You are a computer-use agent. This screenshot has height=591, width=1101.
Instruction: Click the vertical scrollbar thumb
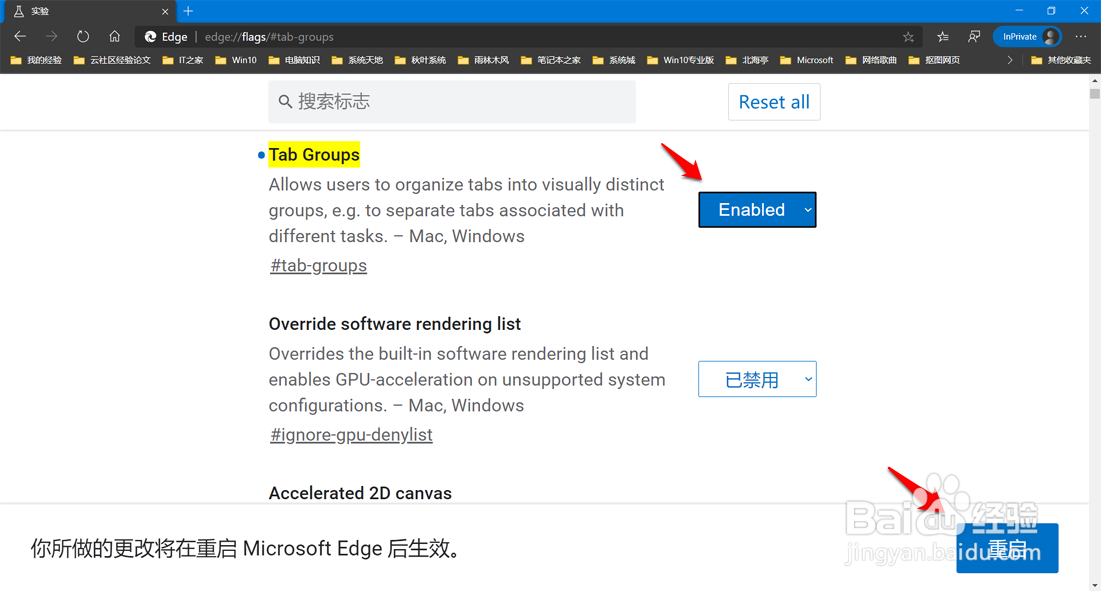coord(1095,94)
